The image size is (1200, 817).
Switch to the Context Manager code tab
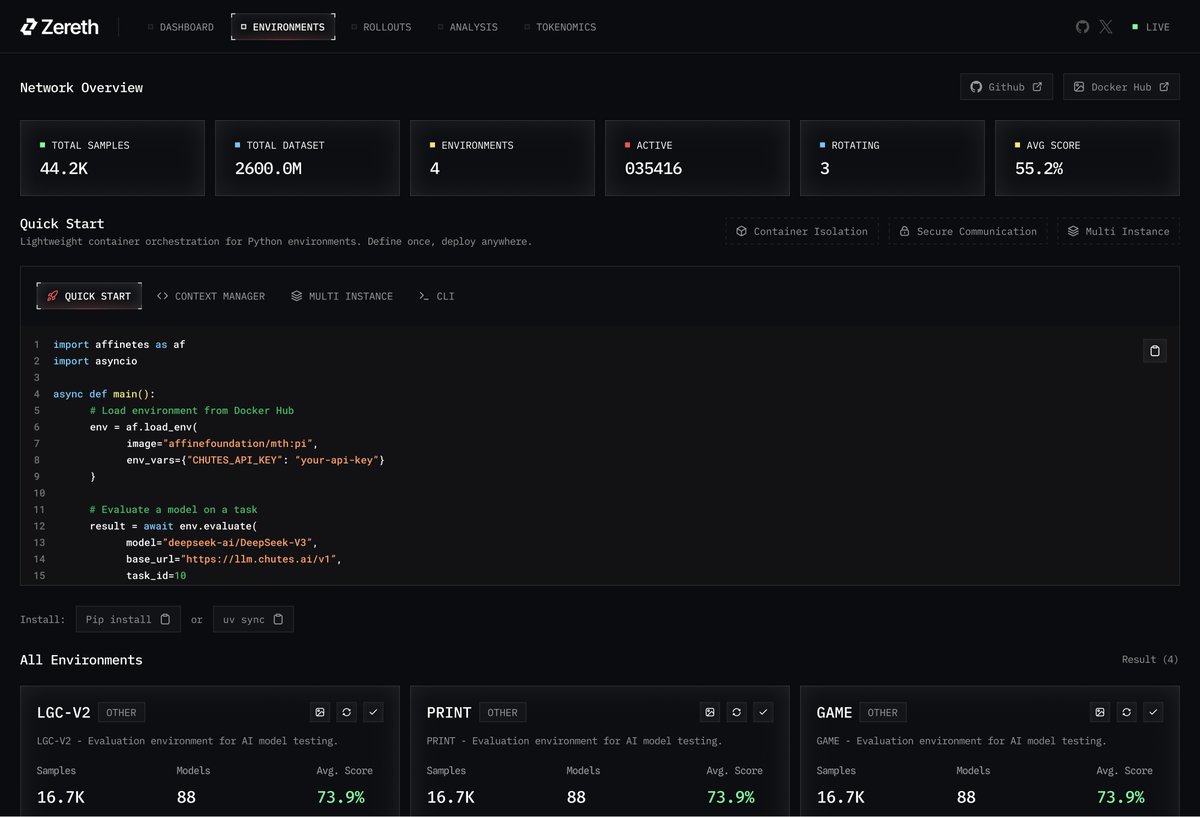[x=211, y=296]
